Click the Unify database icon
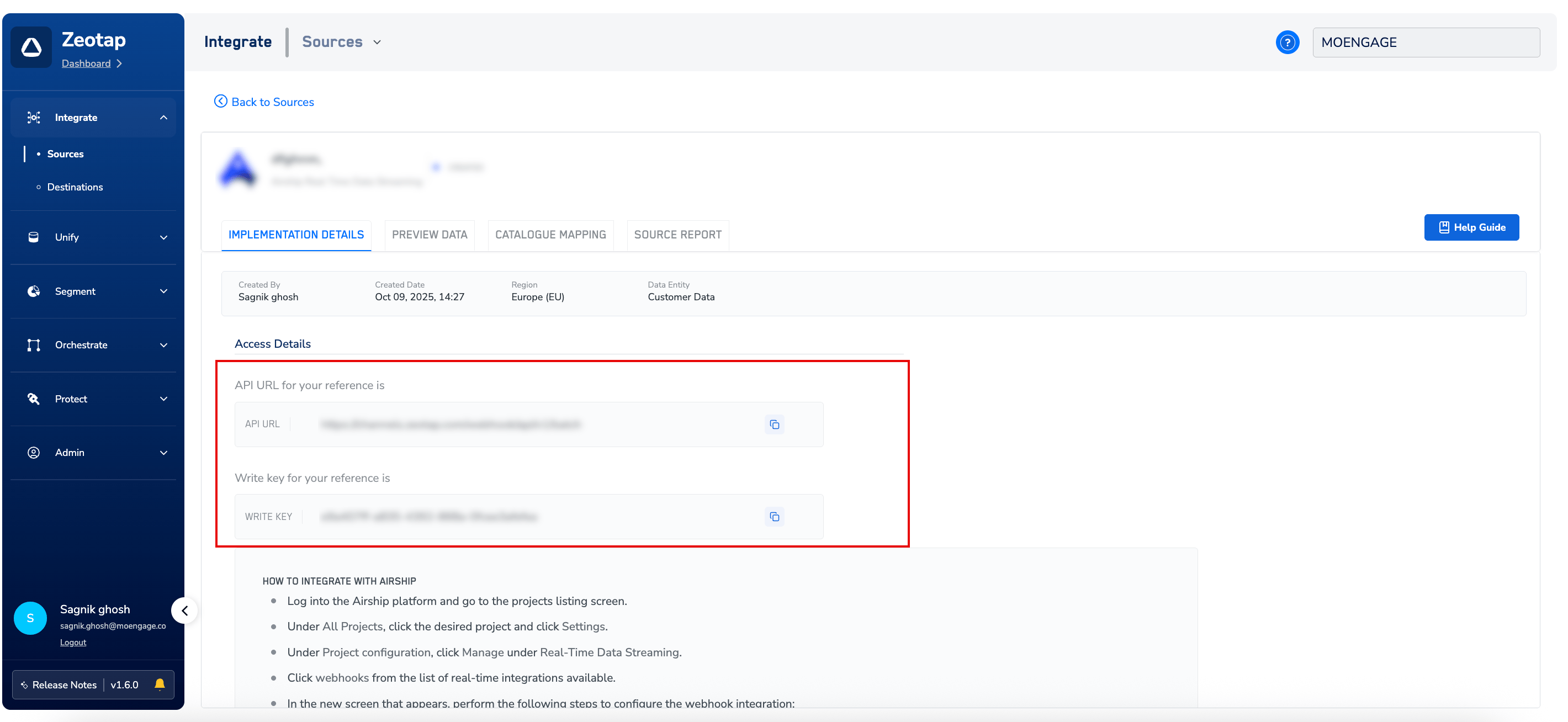This screenshot has width=1568, height=722. point(34,237)
